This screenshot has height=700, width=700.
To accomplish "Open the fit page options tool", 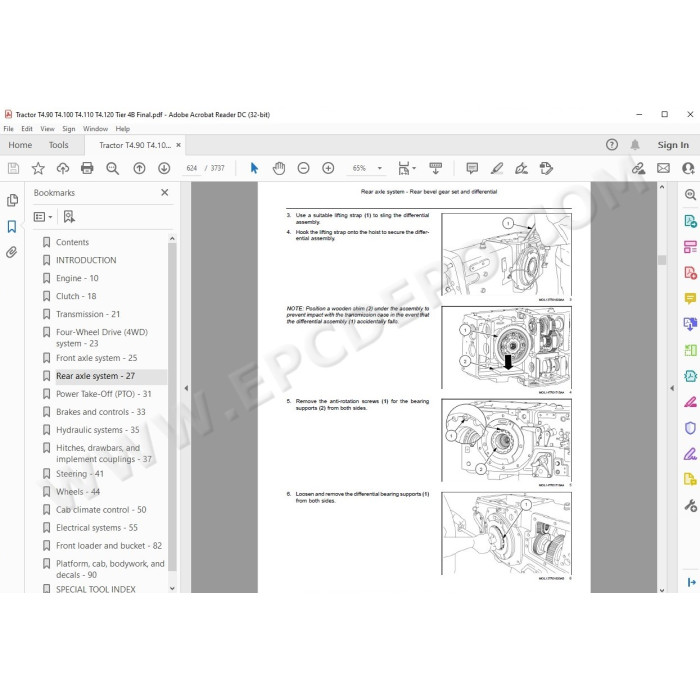I will [x=406, y=168].
